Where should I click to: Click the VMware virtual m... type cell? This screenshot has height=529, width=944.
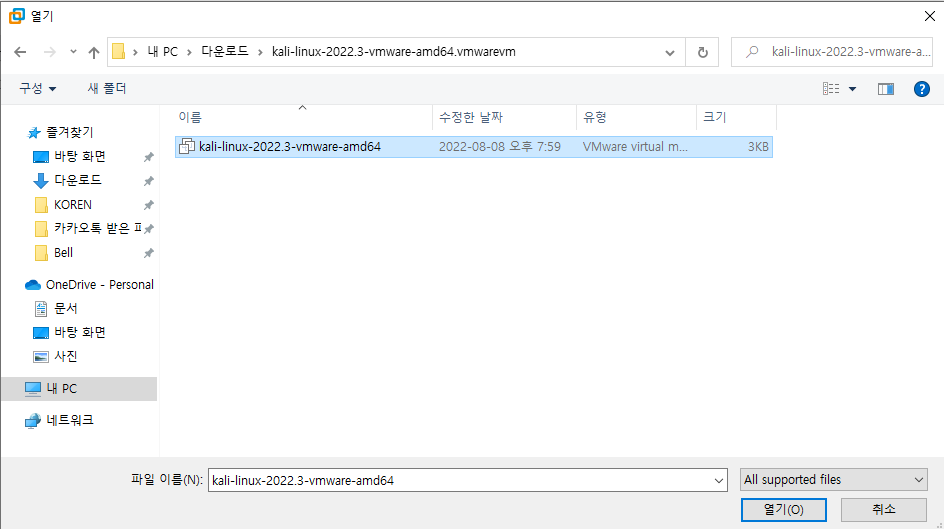[635, 147]
